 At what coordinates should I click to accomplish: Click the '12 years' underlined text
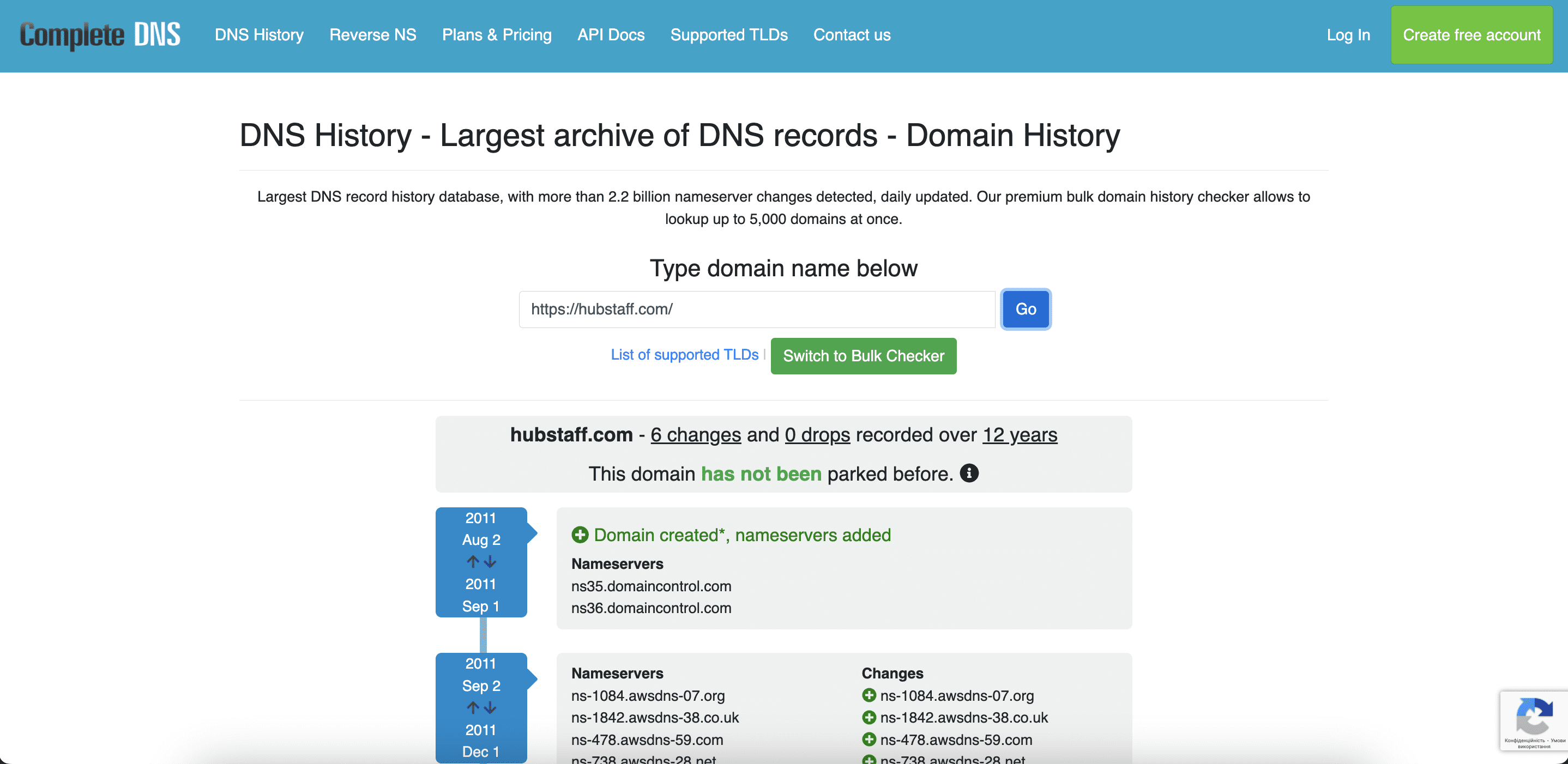[1020, 435]
